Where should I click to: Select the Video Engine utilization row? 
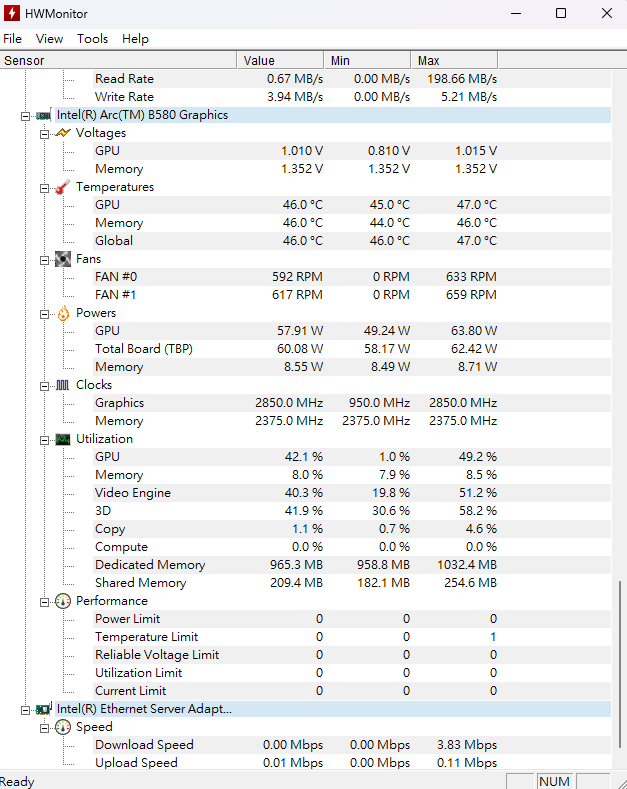click(305, 493)
